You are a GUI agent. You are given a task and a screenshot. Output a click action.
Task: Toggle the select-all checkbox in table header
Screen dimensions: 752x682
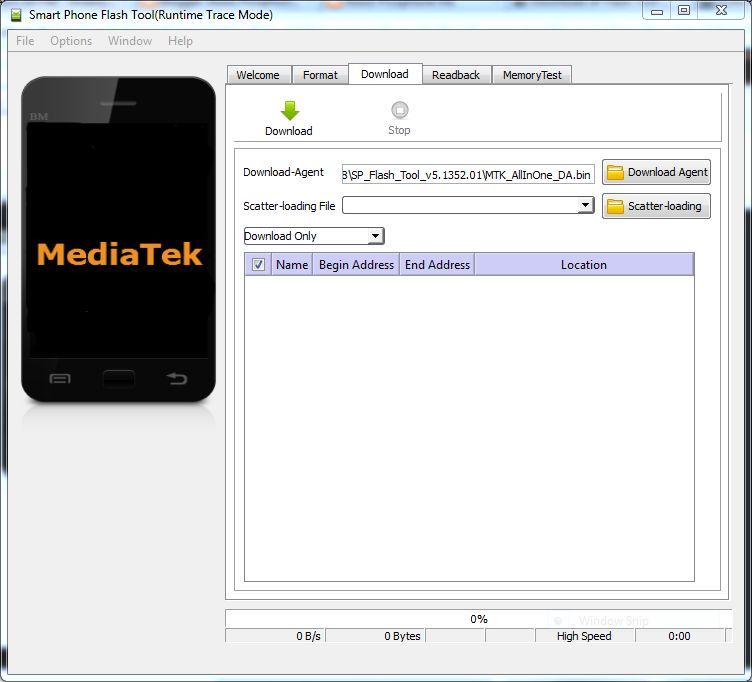tap(258, 264)
